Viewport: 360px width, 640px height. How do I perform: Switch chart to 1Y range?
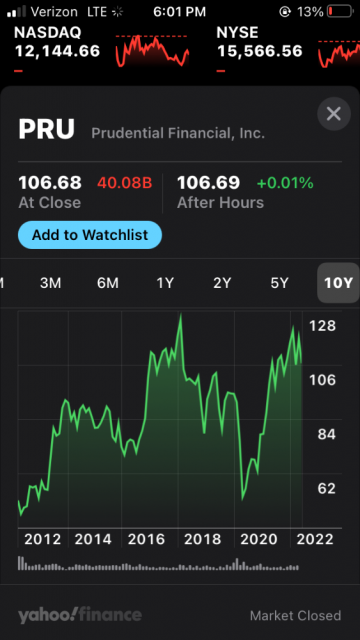pyautogui.click(x=165, y=283)
